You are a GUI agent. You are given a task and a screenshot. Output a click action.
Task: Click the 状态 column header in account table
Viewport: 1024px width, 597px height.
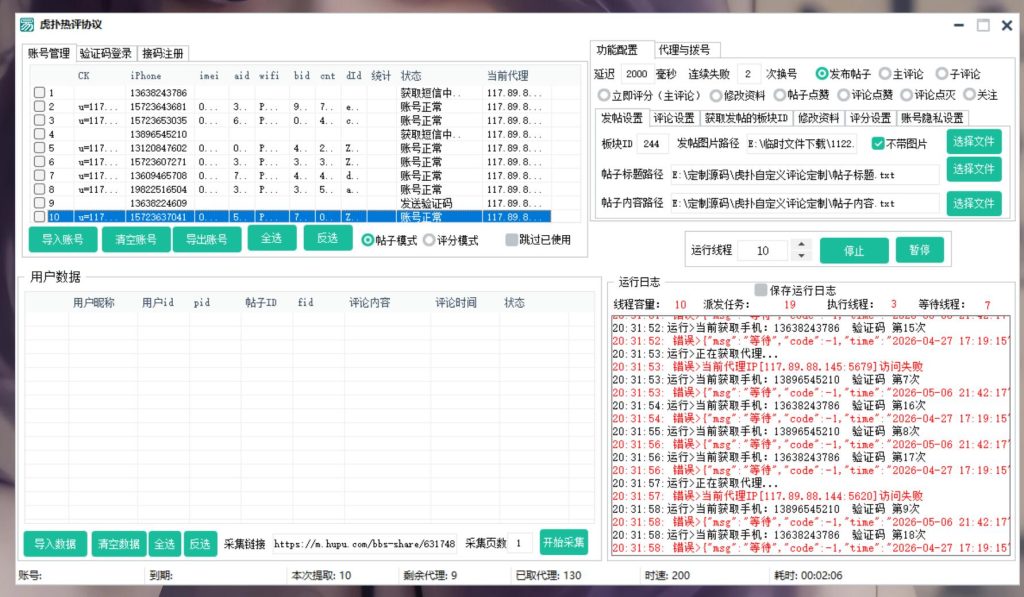[x=411, y=76]
